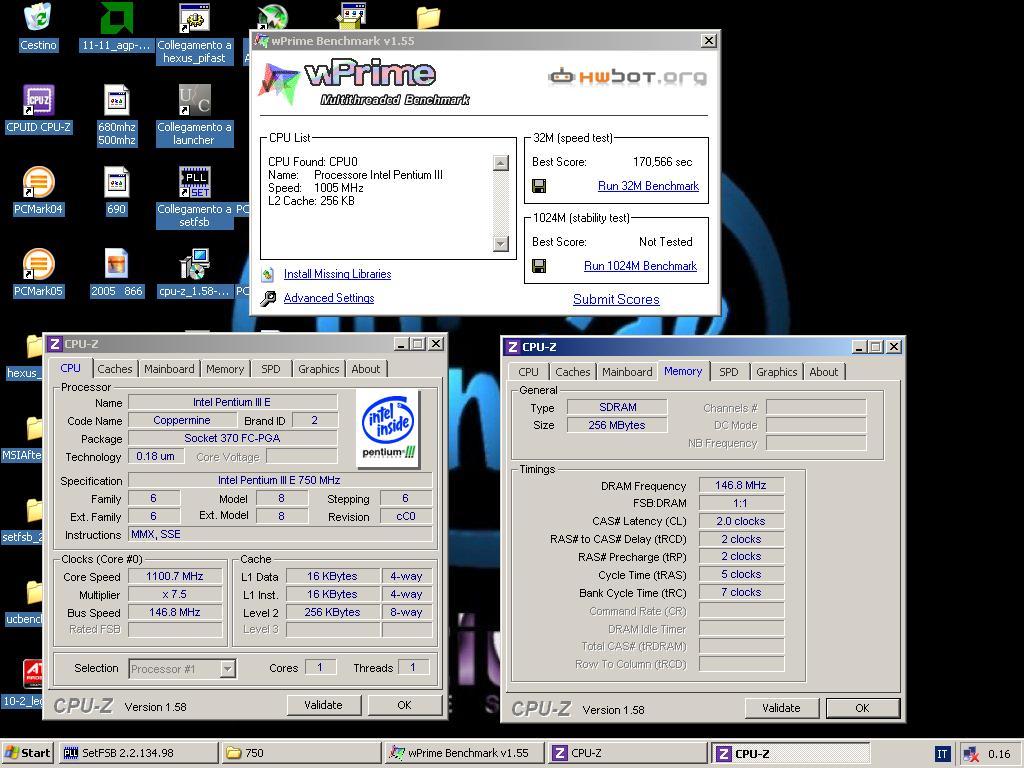This screenshot has width=1024, height=768.
Task: Switch to Caches tab in left CPU-Z
Action: click(115, 369)
